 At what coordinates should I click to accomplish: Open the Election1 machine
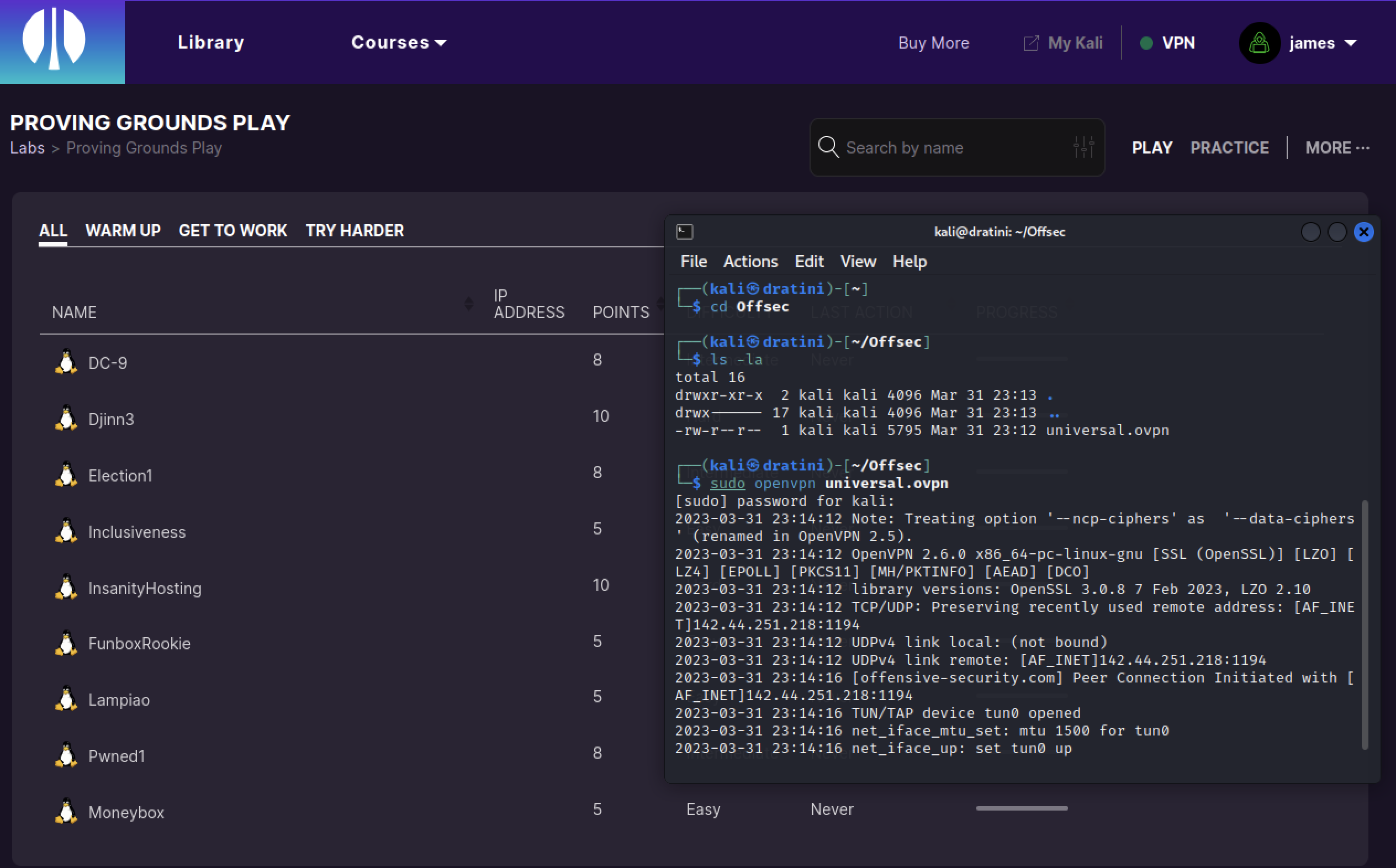[120, 475]
